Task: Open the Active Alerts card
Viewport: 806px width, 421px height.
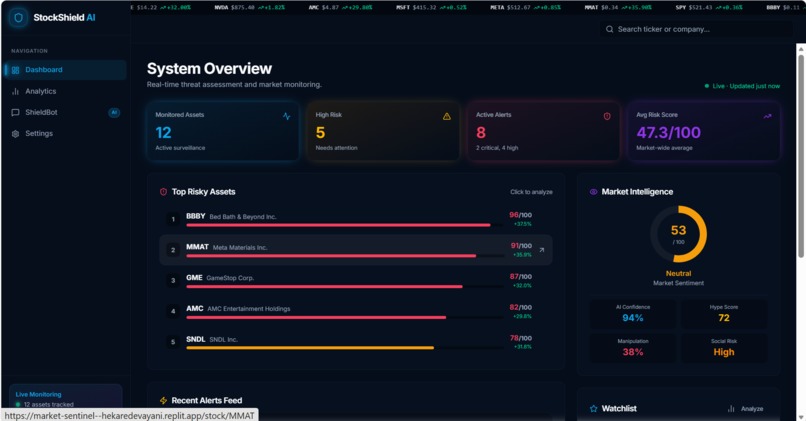Action: 543,131
